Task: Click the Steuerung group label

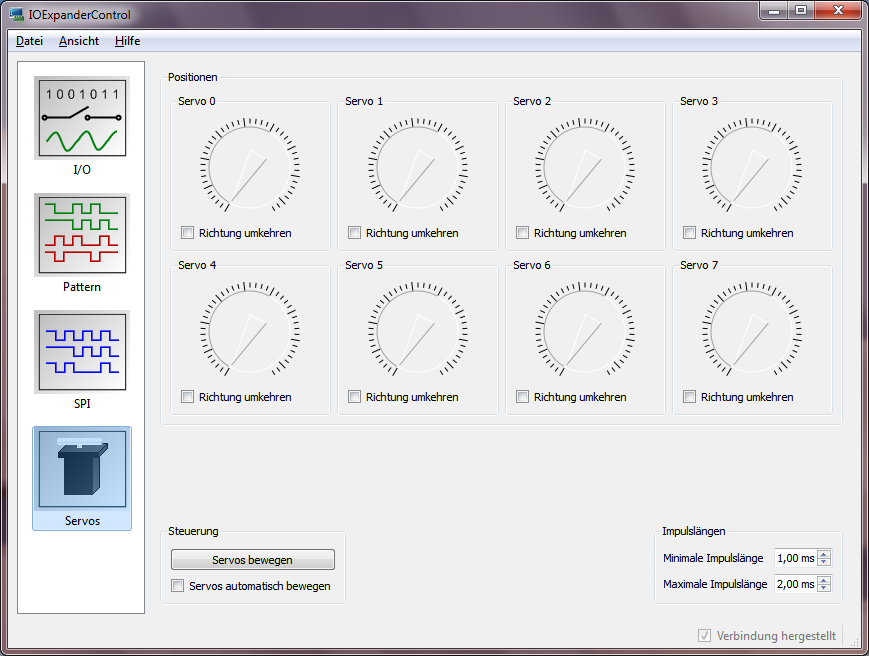Action: coord(193,531)
